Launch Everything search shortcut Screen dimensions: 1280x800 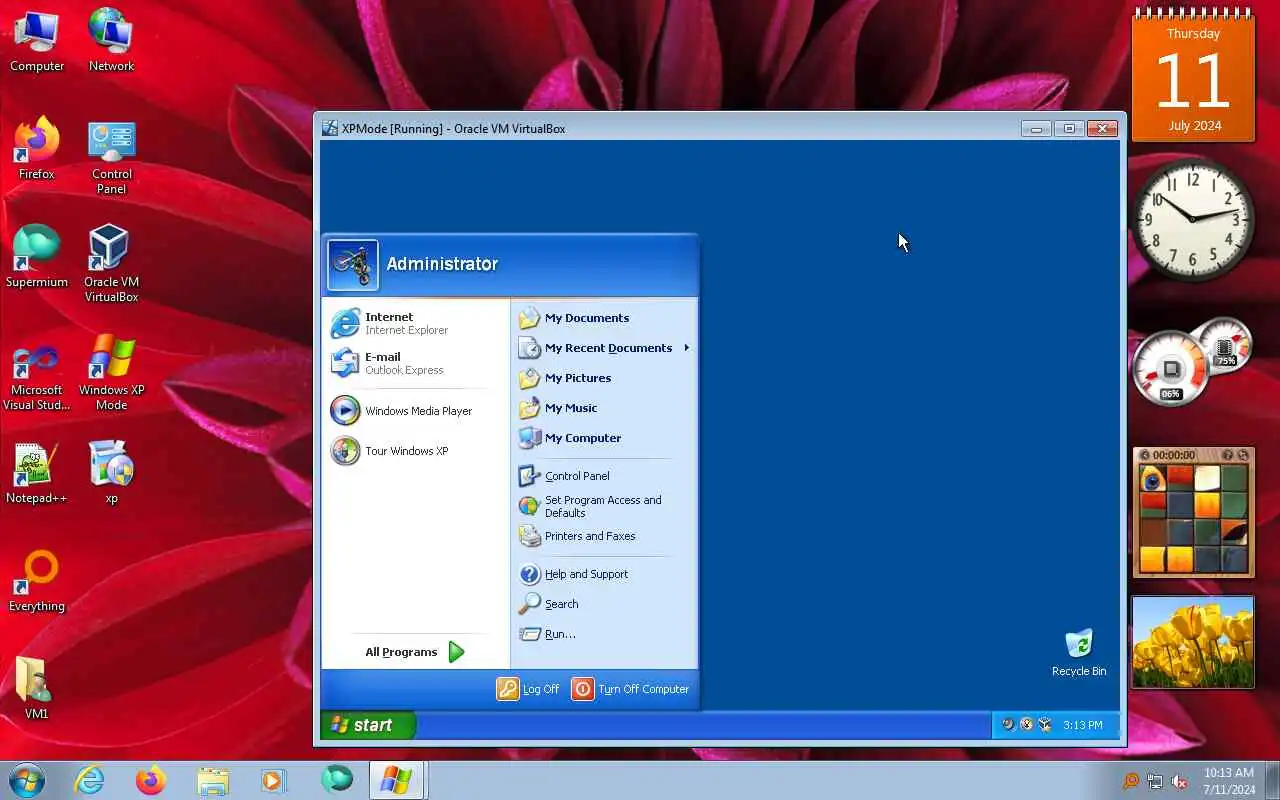tap(37, 580)
